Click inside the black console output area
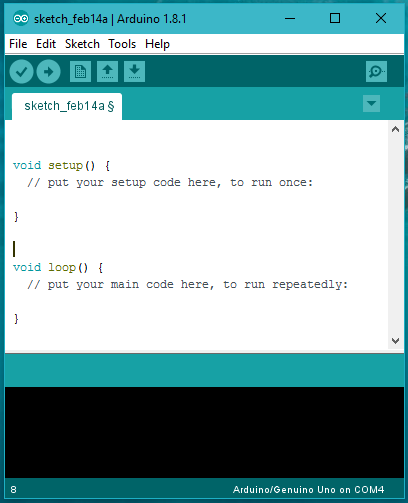The image size is (408, 503). (204, 432)
